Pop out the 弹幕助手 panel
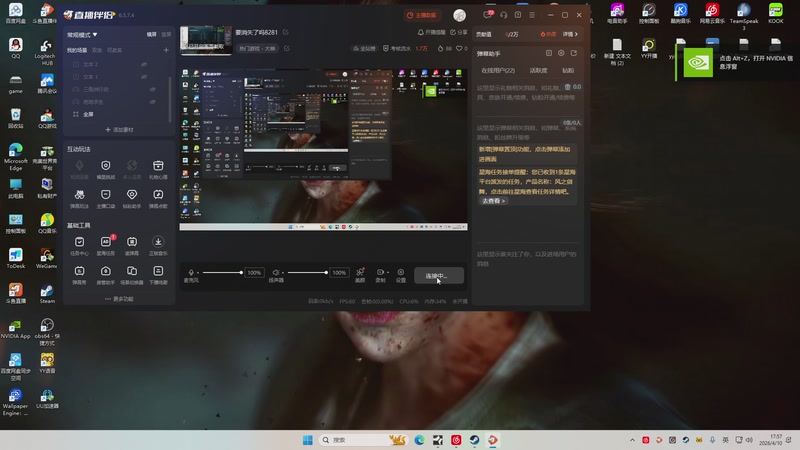The width and height of the screenshot is (800, 450). click(574, 53)
